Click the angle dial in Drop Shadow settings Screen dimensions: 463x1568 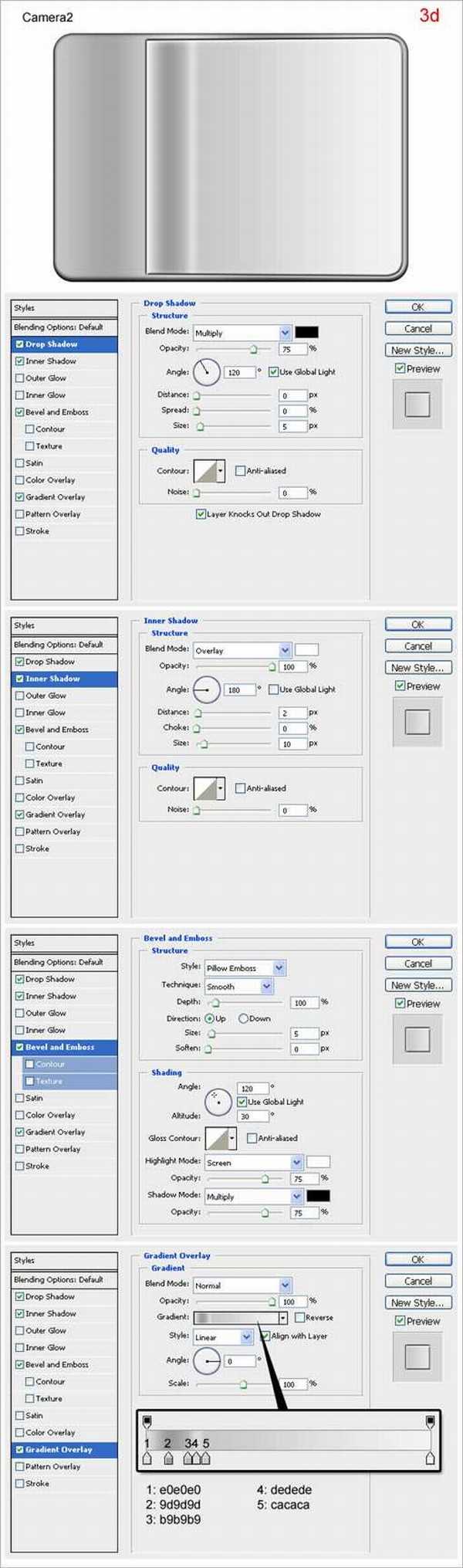click(206, 372)
